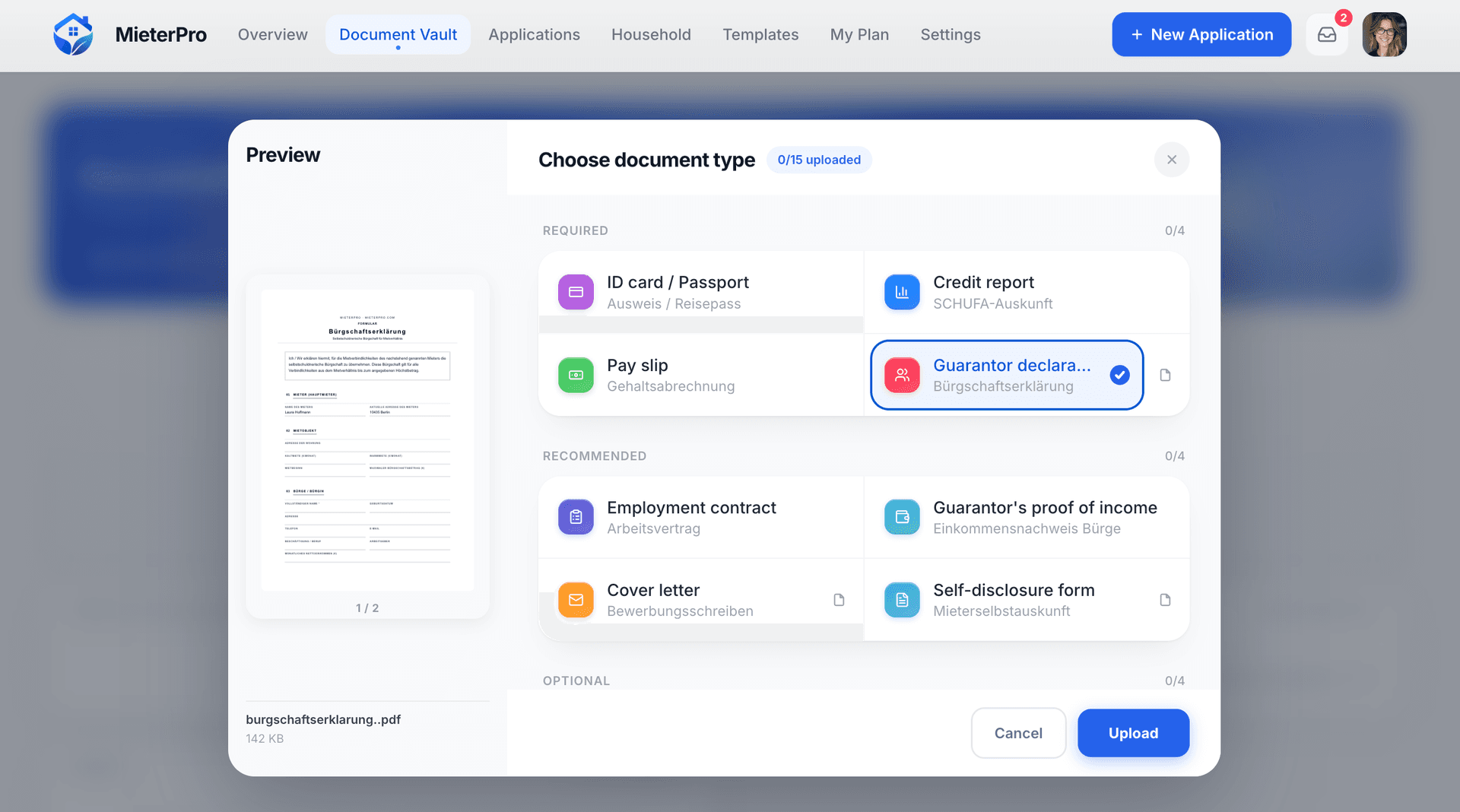Click the template file icon on Cover letter

click(839, 600)
